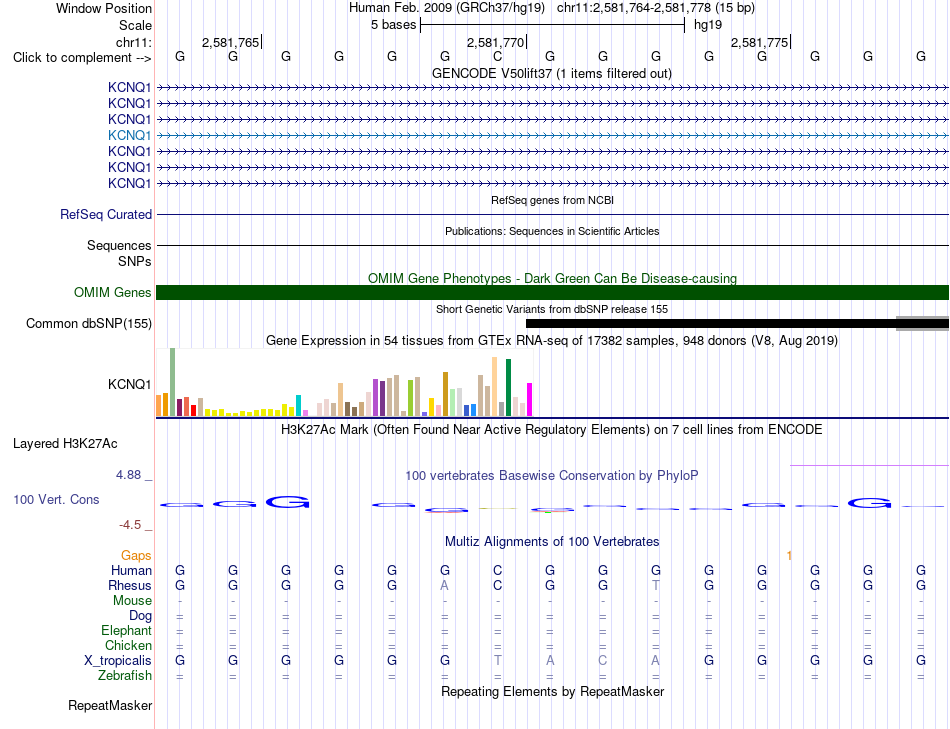Select the Rhesus alignment row label
Image resolution: width=950 pixels, height=729 pixels.
click(130, 585)
